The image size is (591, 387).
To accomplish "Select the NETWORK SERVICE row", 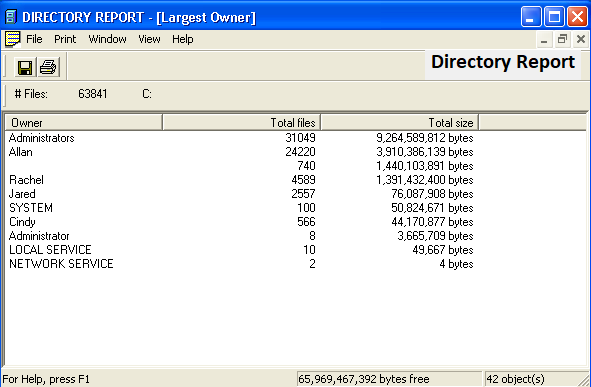I will point(241,264).
